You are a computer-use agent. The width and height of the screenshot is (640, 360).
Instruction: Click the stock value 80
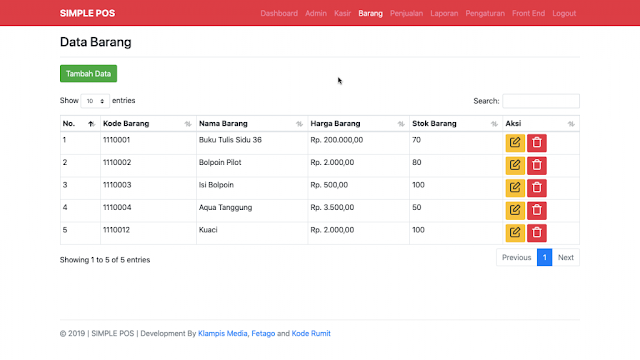pos(416,162)
